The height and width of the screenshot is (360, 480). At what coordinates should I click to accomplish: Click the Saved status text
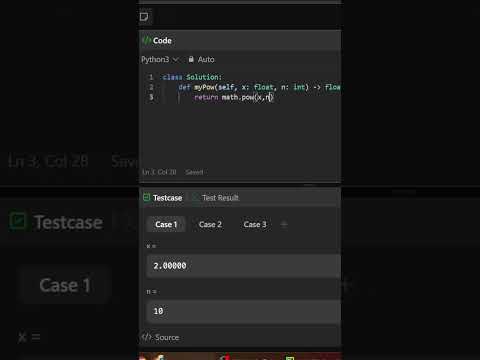click(194, 172)
